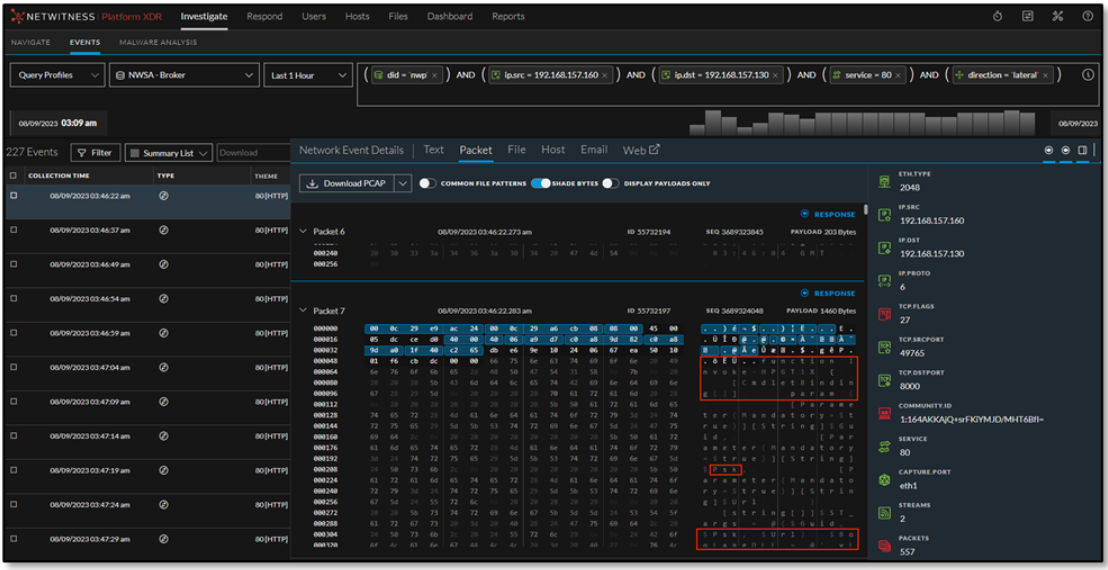Switch to the Text tab
The width and height of the screenshot is (1108, 570).
[433, 150]
